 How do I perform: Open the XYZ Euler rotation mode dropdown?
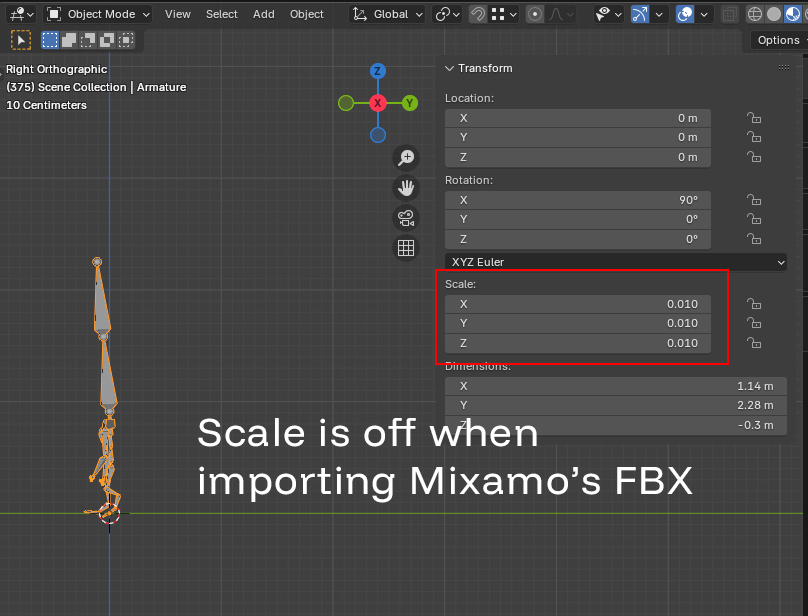tap(616, 262)
